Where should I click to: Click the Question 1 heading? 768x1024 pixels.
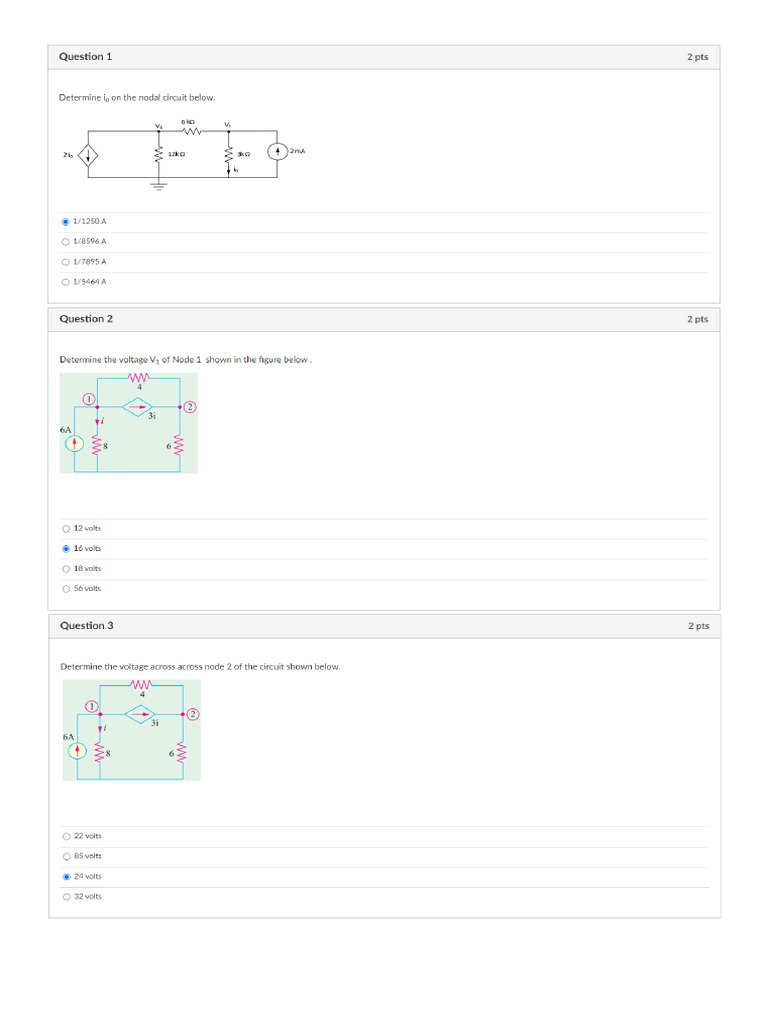pos(86,57)
